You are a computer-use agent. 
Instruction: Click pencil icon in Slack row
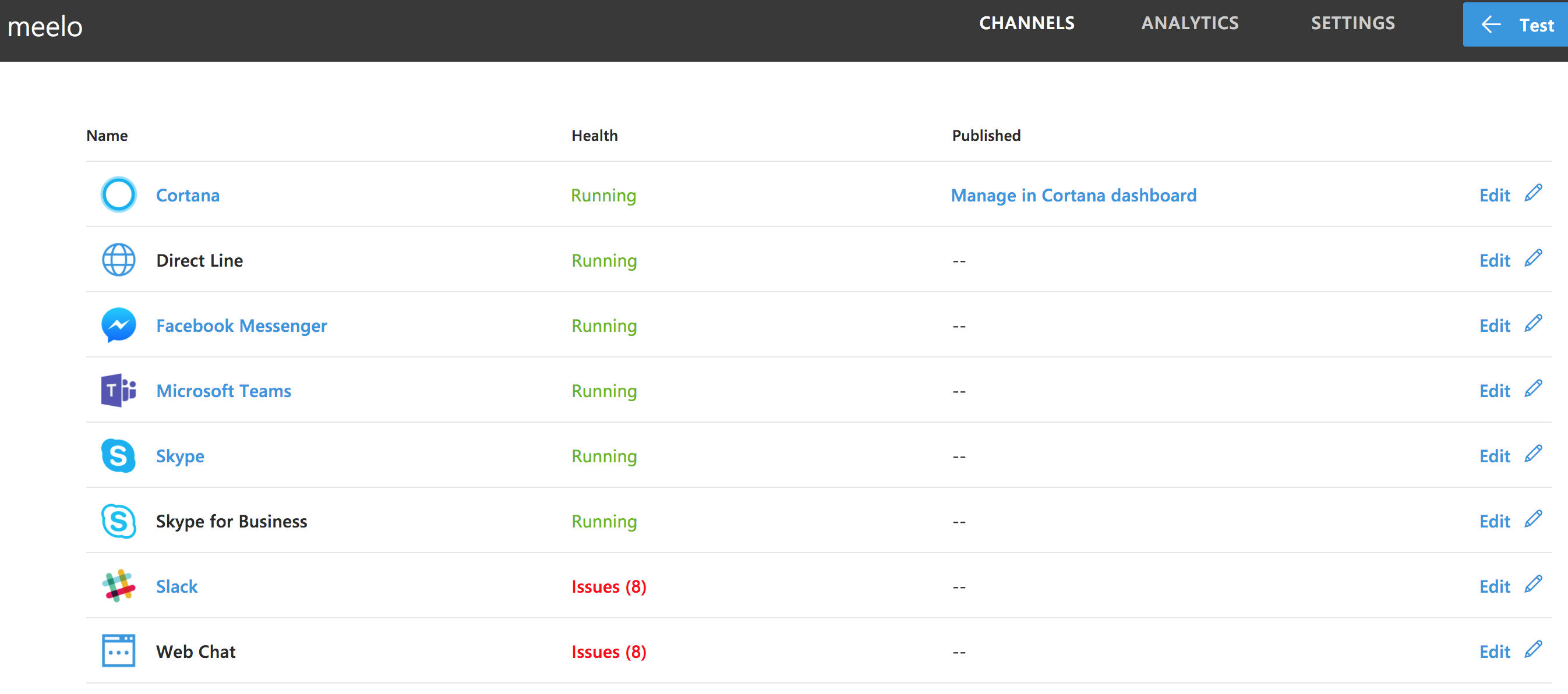[x=1533, y=584]
